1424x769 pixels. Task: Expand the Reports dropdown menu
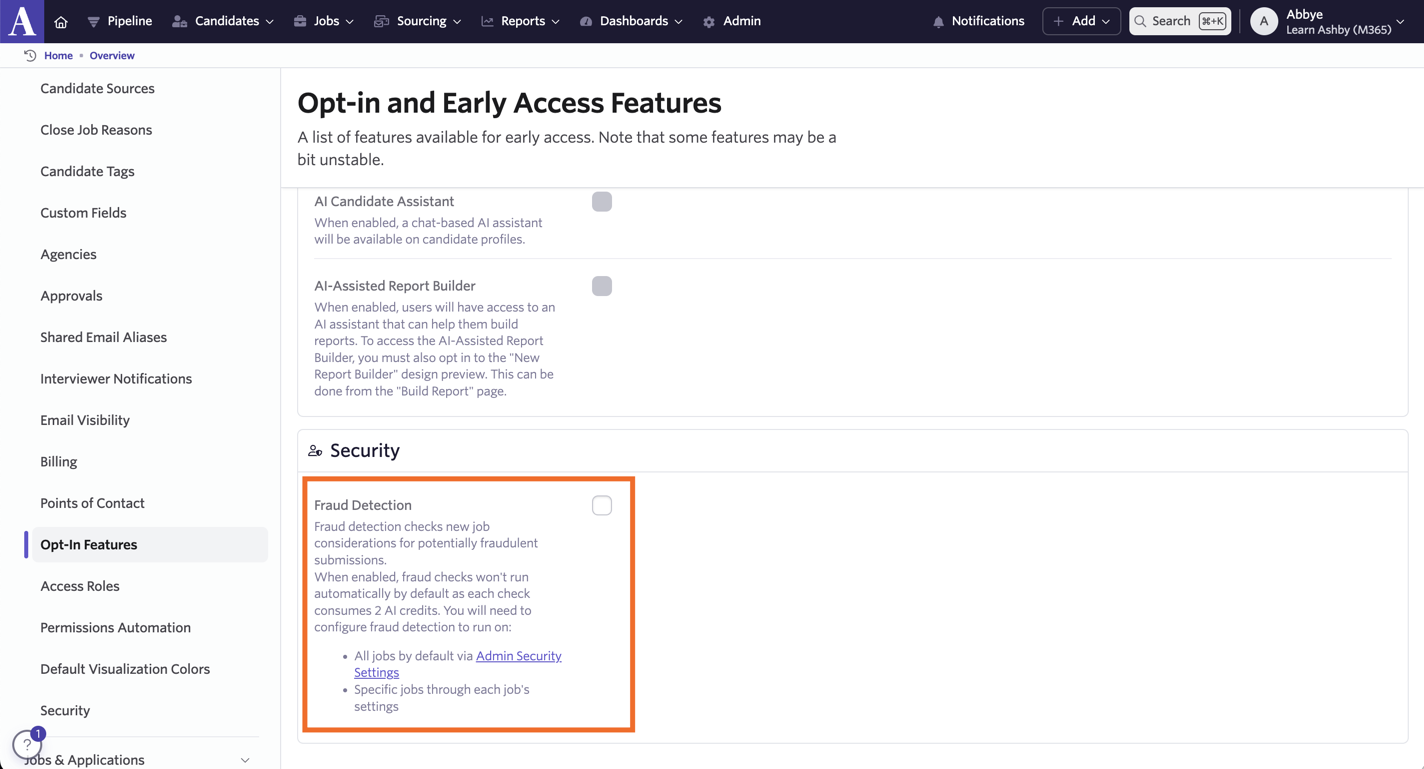click(521, 21)
